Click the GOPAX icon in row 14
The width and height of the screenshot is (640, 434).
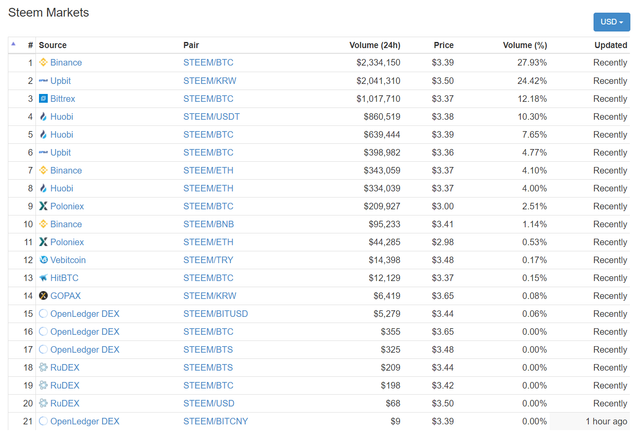(x=43, y=296)
